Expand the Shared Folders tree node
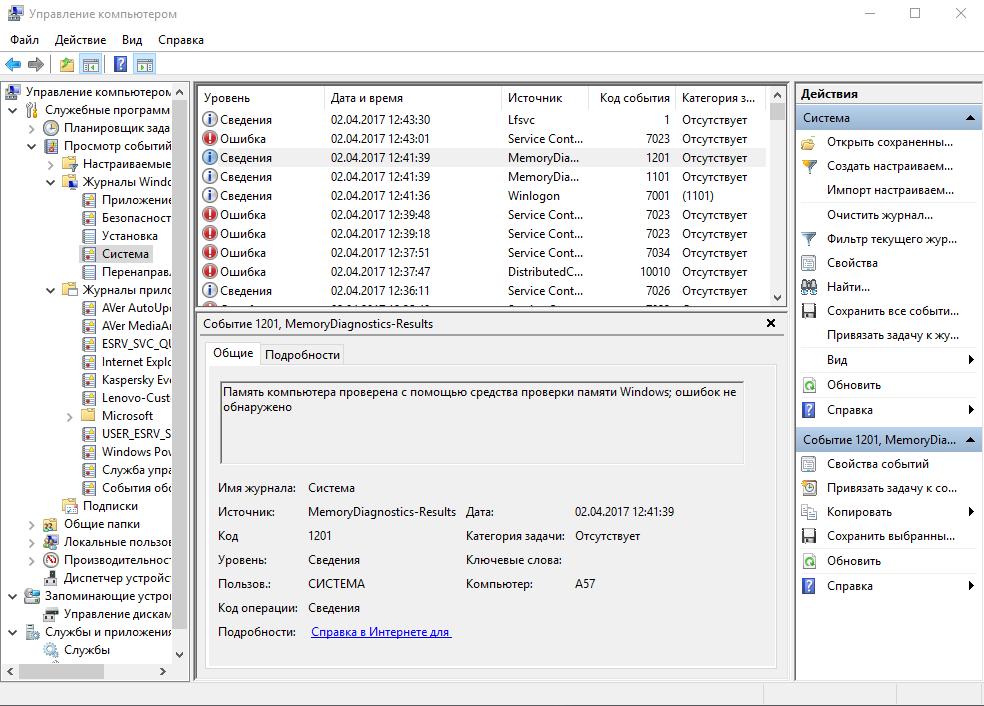The height and width of the screenshot is (706, 984). [31, 524]
